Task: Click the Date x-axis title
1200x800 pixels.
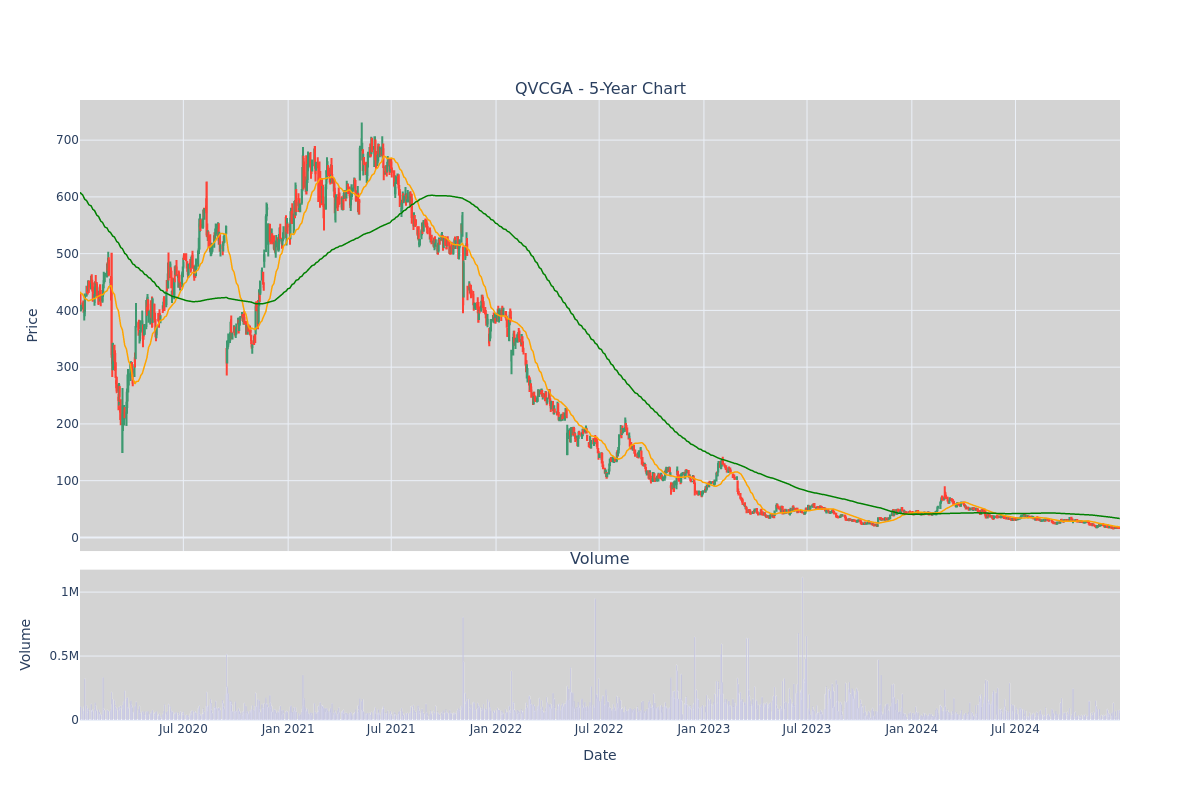Action: click(x=600, y=756)
